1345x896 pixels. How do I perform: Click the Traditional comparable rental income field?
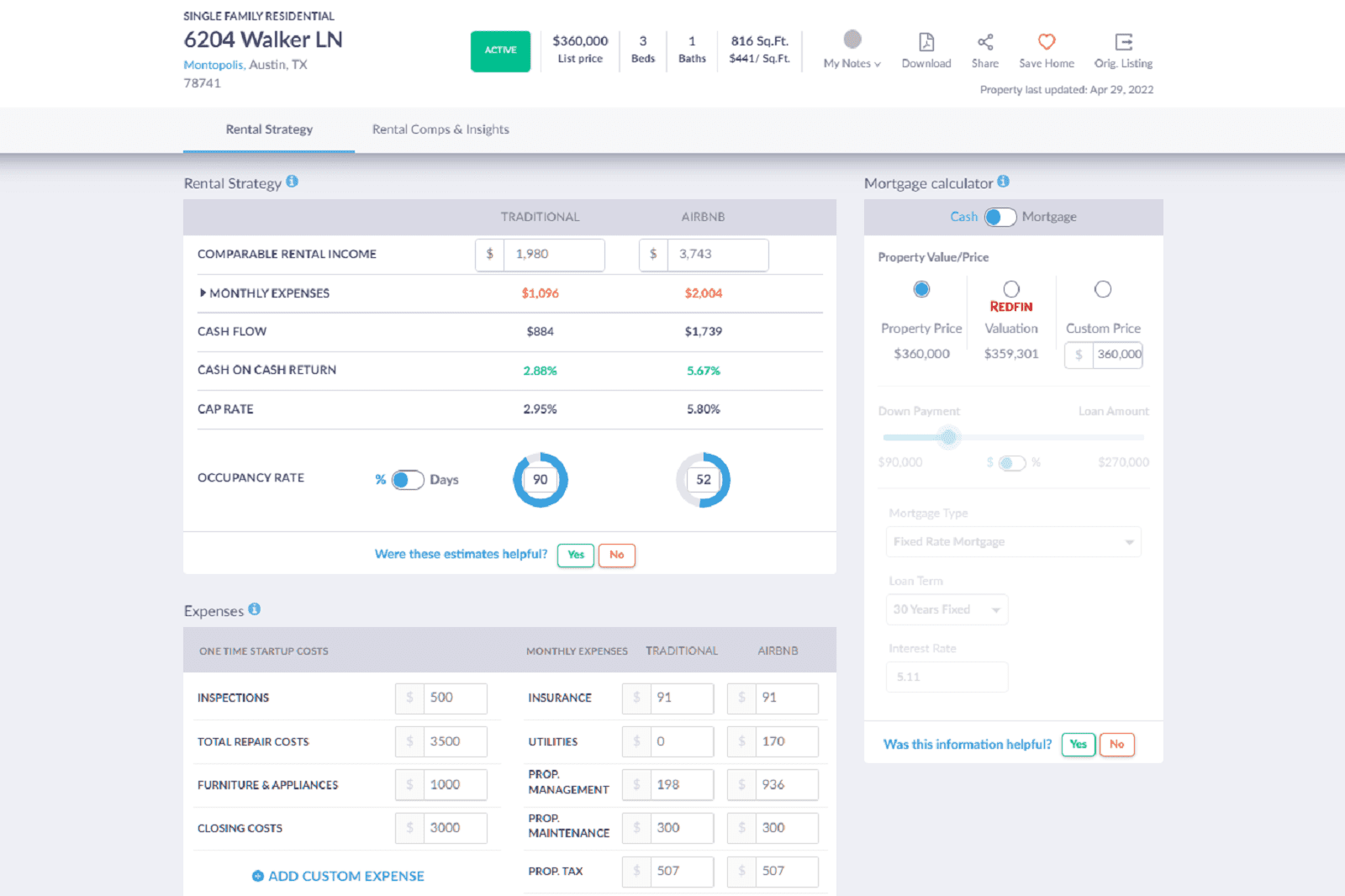point(552,255)
